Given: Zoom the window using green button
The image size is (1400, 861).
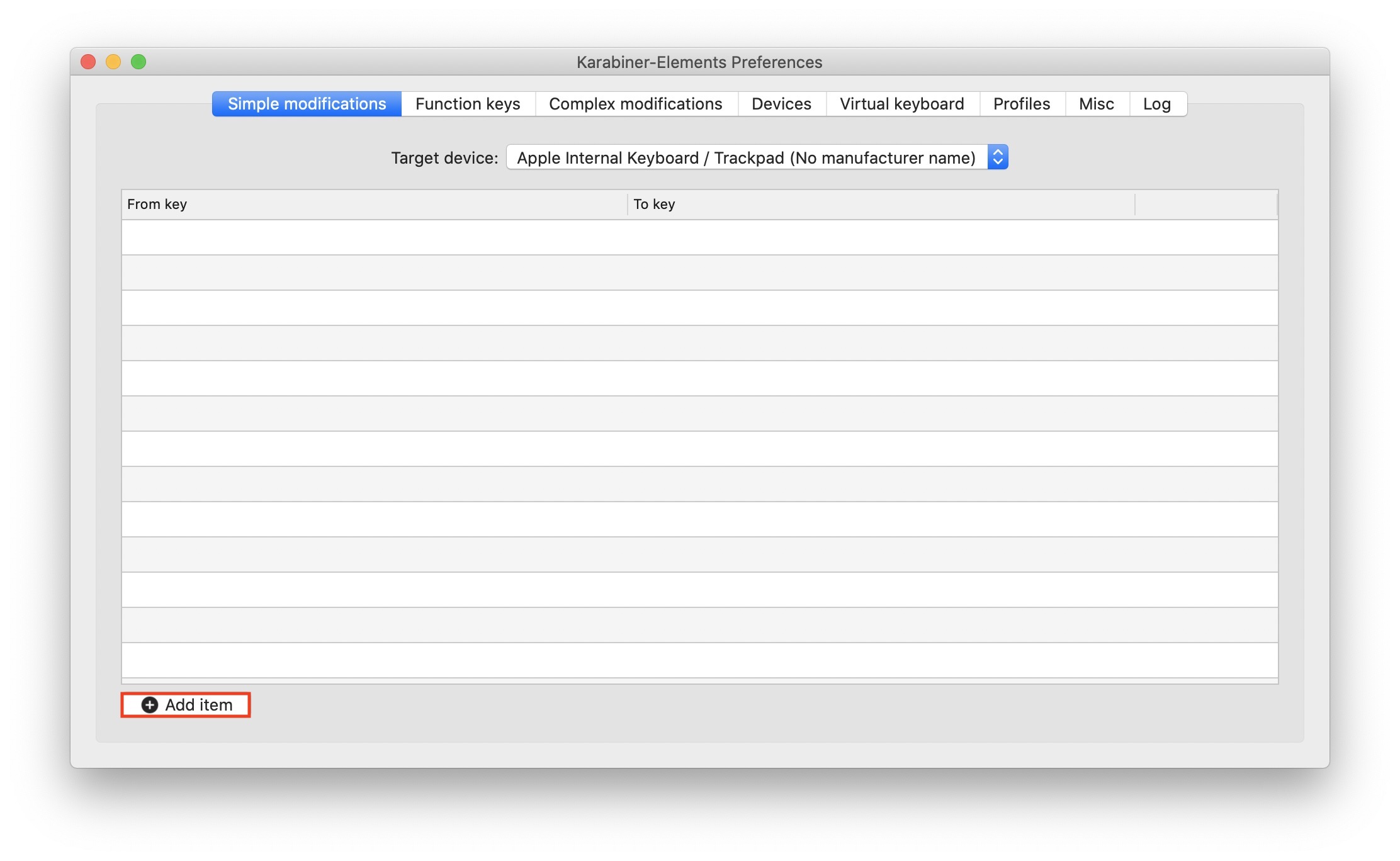Looking at the screenshot, I should click(138, 62).
